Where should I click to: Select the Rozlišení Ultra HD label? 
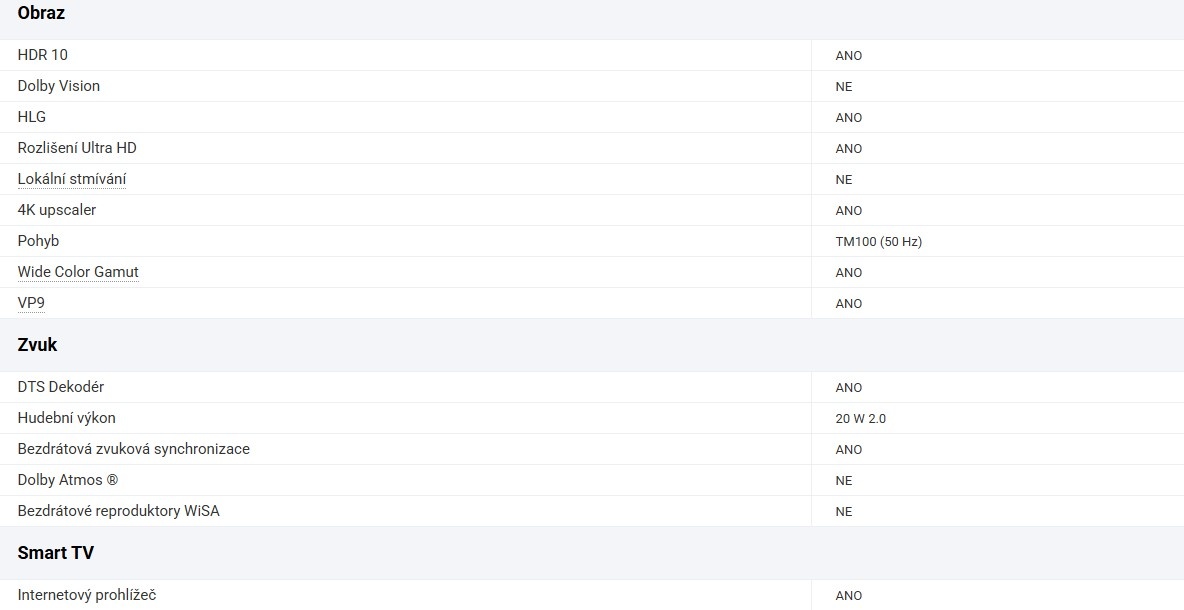click(x=77, y=148)
